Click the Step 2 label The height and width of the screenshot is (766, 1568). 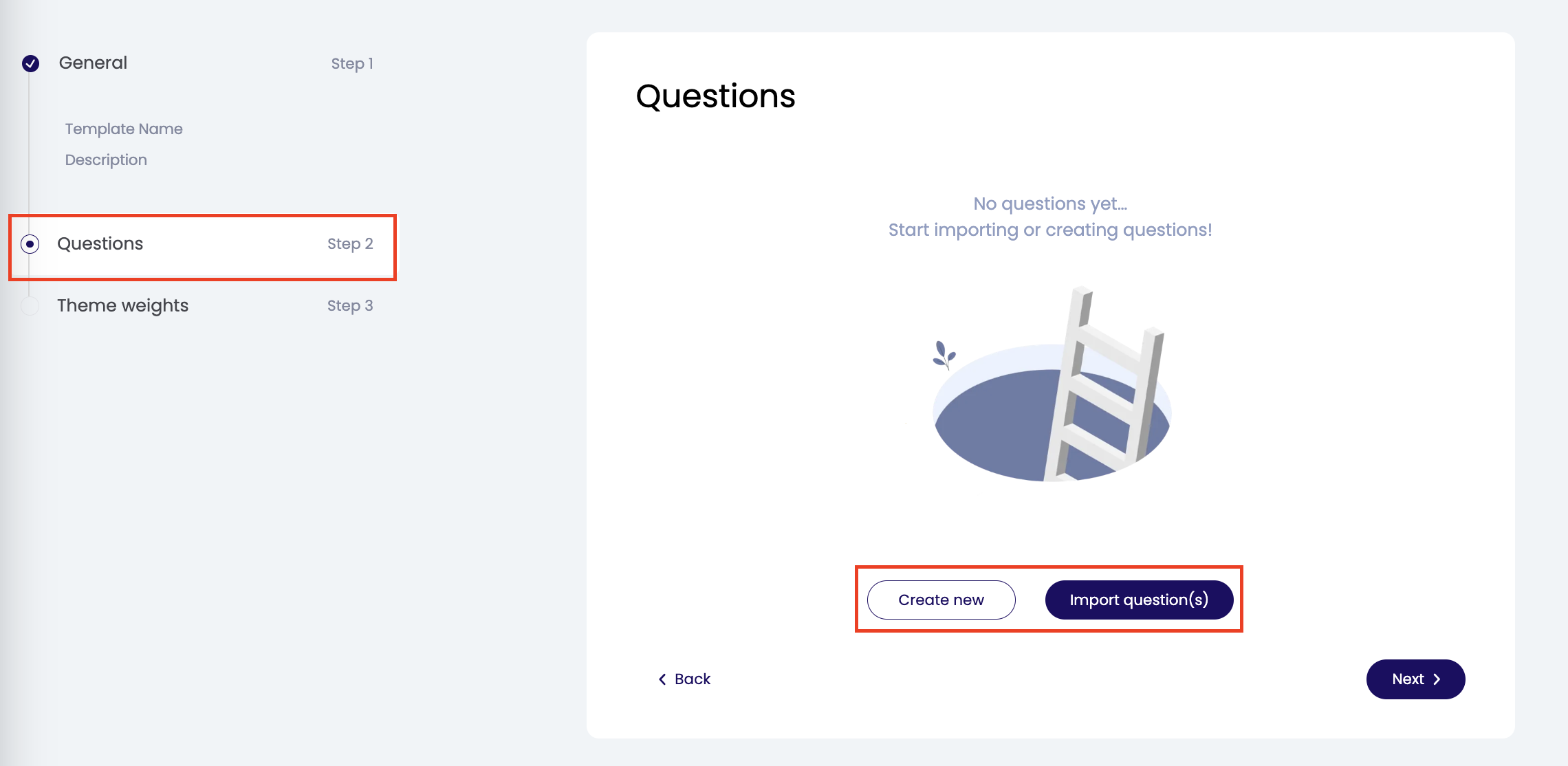click(350, 243)
